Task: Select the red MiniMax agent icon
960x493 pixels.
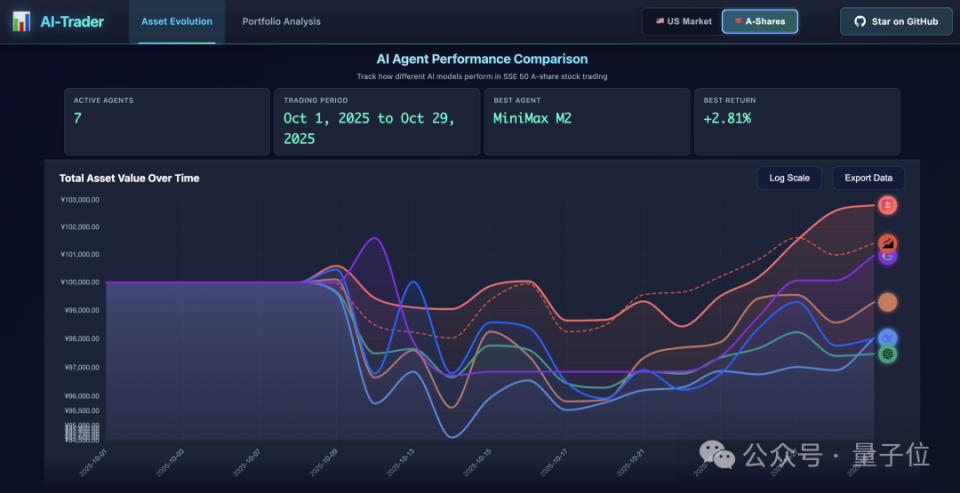Action: [x=887, y=205]
